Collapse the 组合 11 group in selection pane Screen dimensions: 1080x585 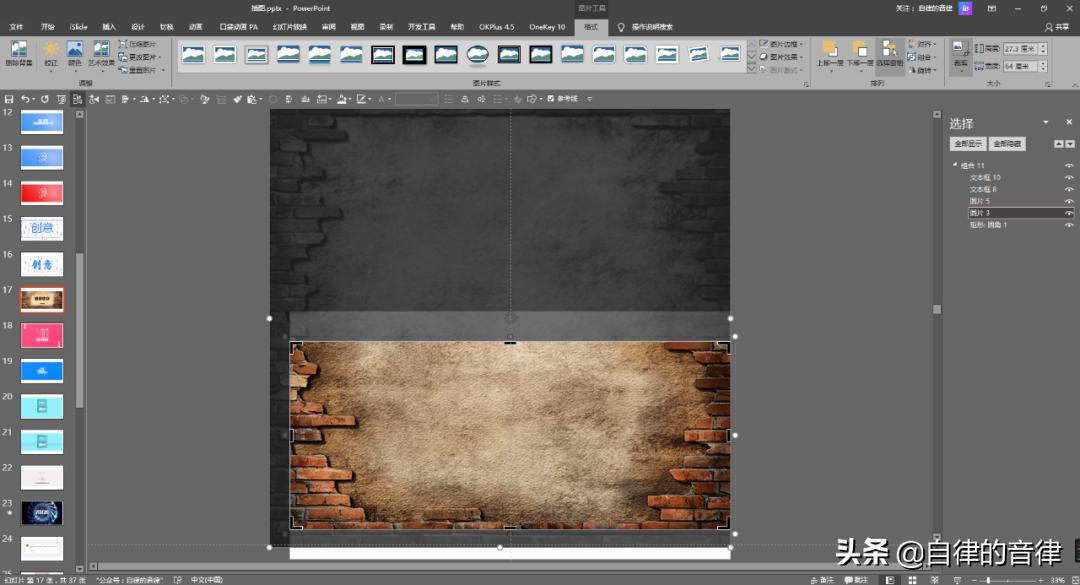click(955, 165)
